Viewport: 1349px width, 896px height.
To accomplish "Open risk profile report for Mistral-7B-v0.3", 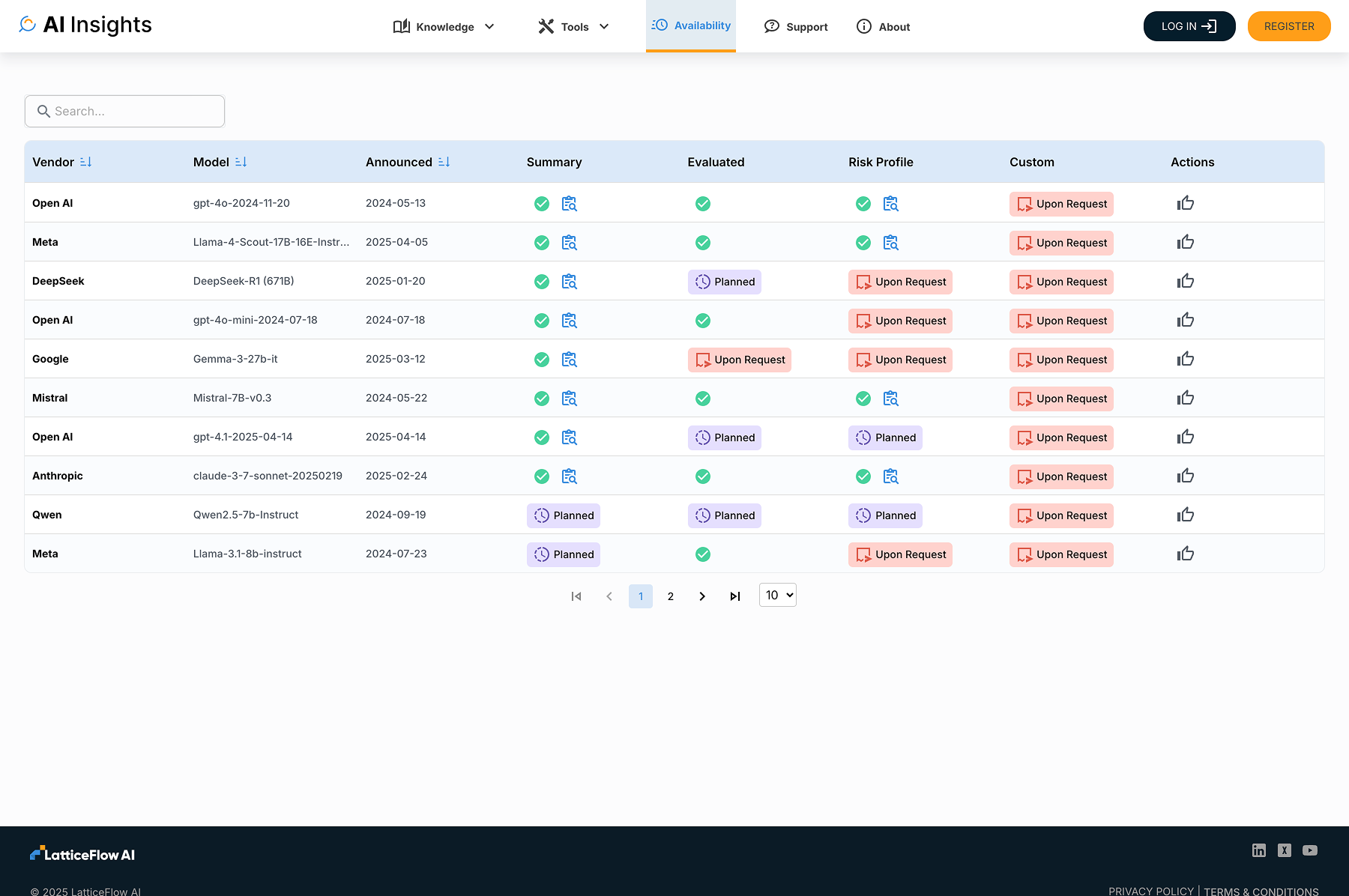I will [x=890, y=399].
